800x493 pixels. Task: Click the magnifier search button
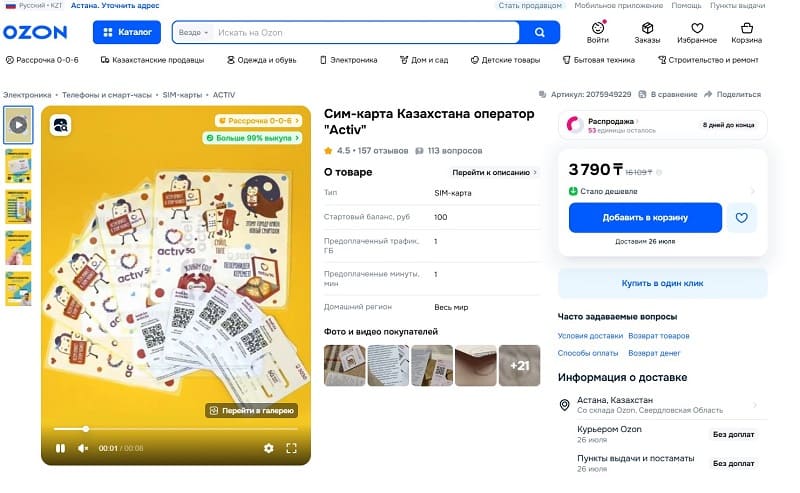[539, 33]
